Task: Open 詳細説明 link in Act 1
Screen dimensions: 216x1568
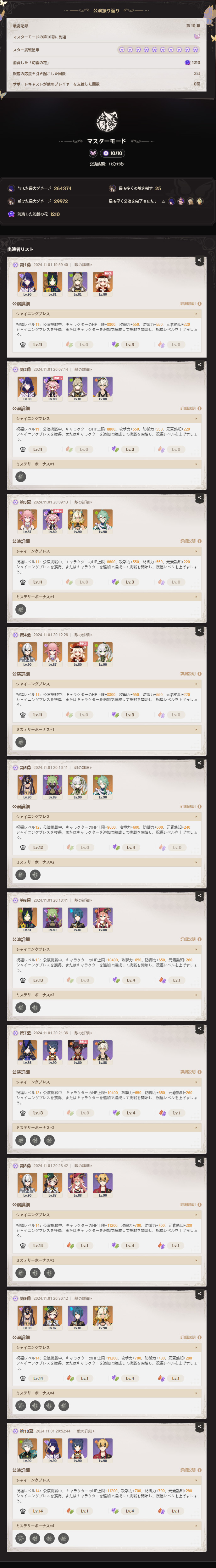Action: click(x=187, y=304)
